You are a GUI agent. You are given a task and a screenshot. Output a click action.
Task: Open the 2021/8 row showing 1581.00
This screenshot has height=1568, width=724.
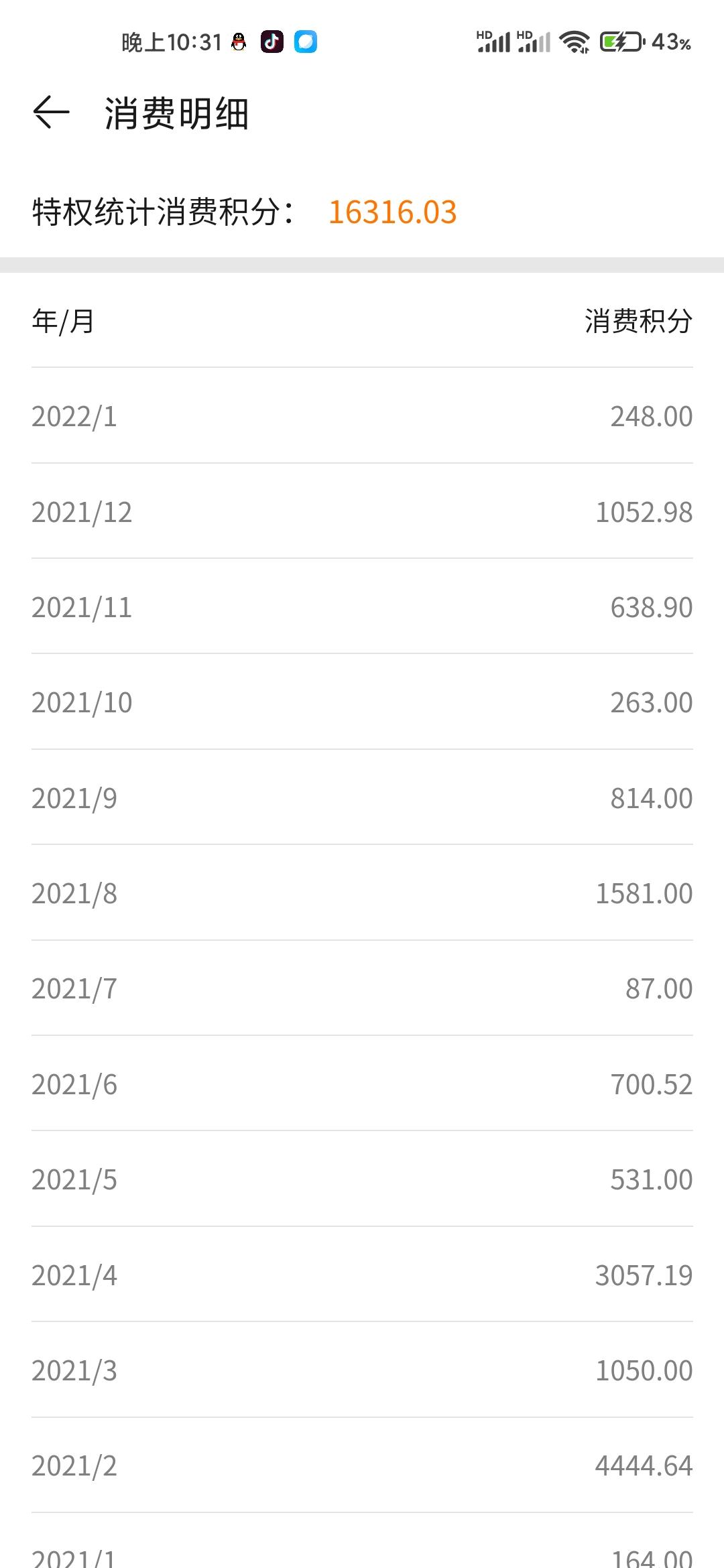[362, 893]
